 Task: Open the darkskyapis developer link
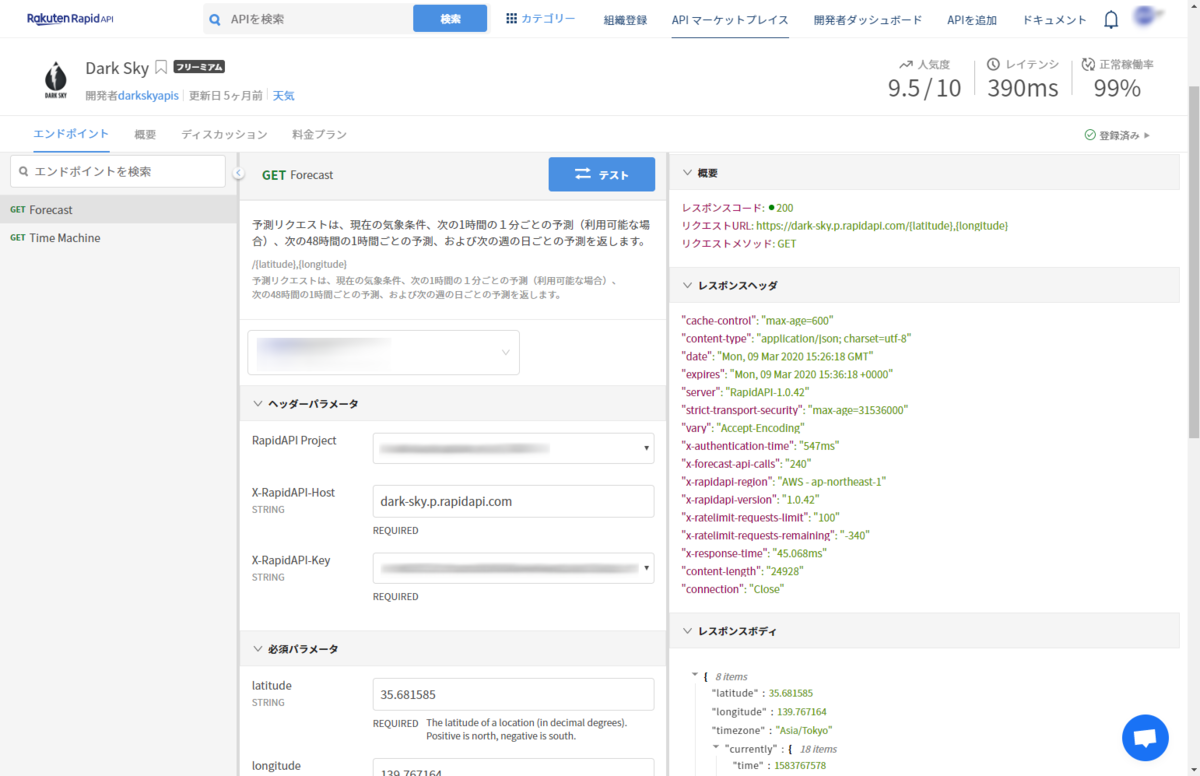[148, 96]
